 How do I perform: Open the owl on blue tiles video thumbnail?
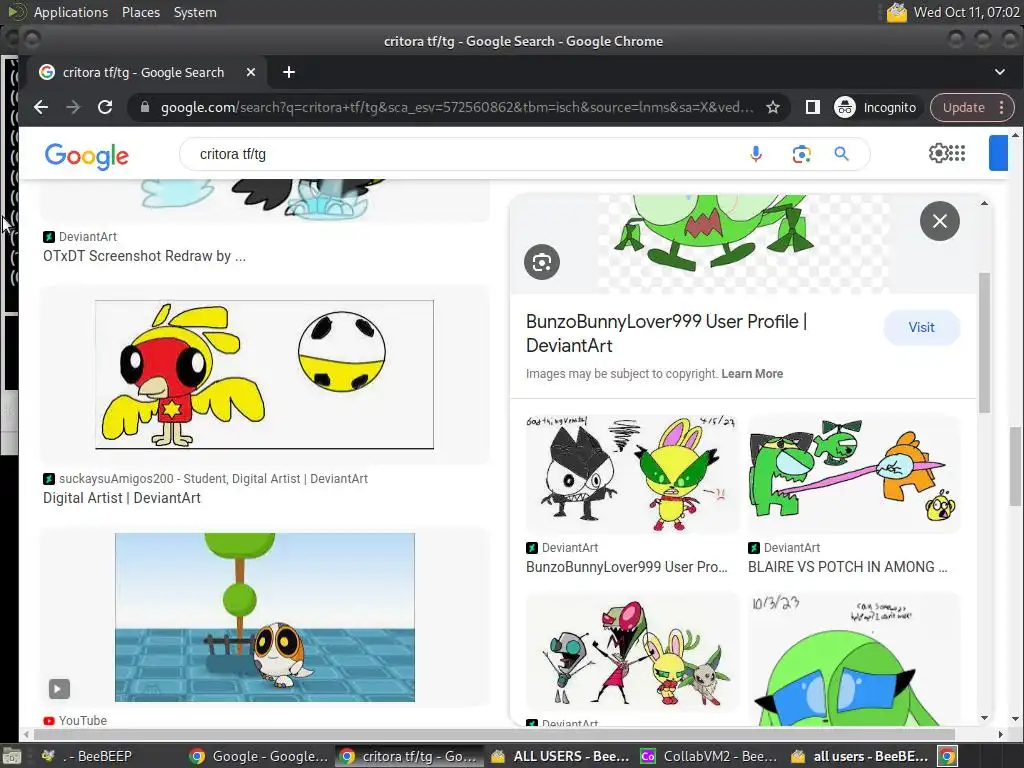tap(264, 617)
